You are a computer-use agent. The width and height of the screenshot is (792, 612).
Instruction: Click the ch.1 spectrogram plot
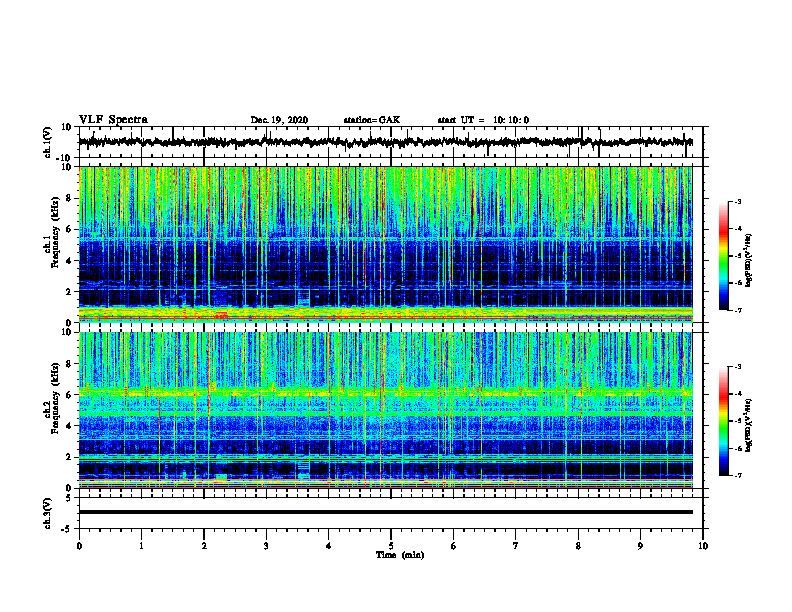(385, 244)
